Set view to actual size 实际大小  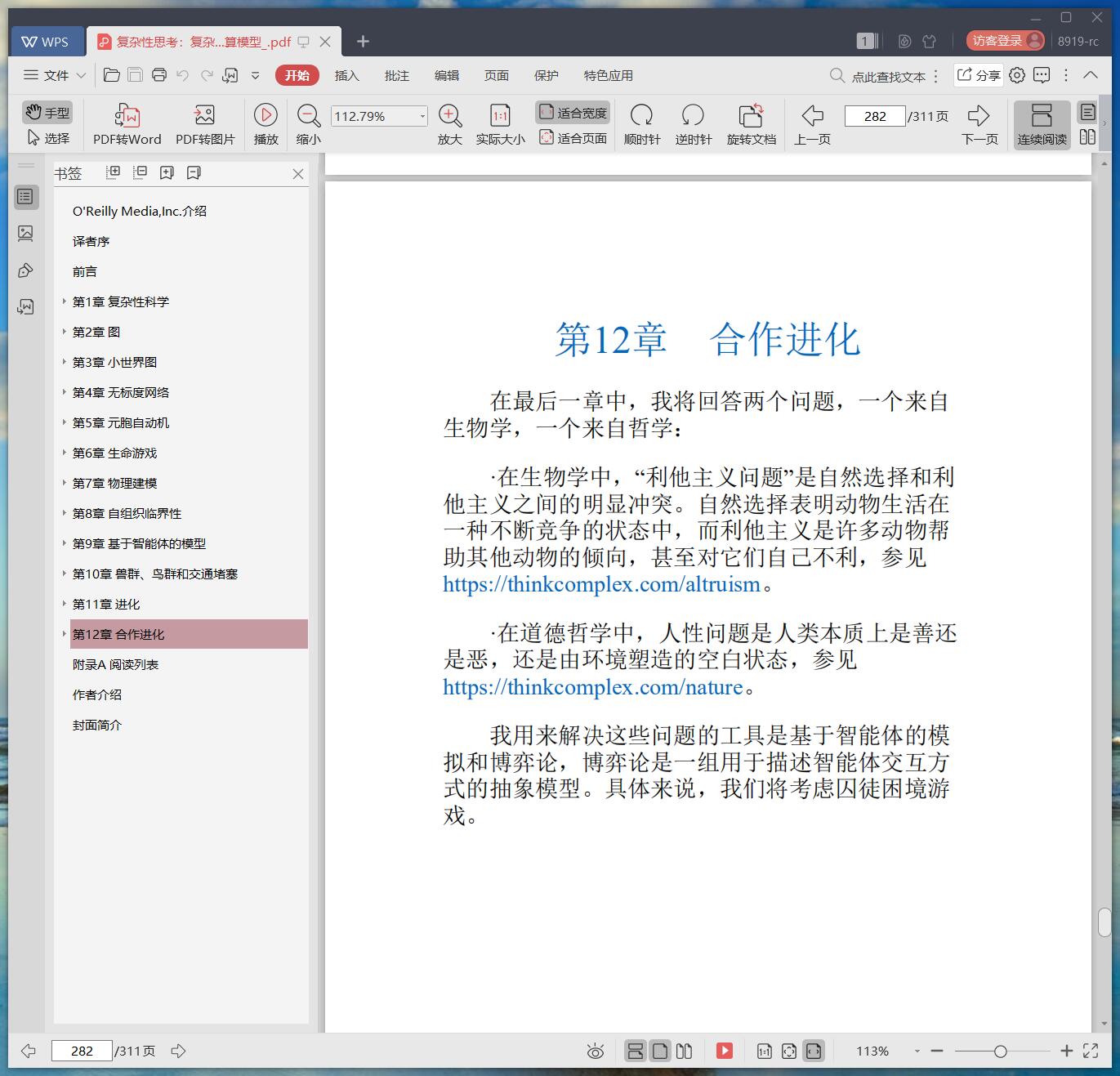pos(500,125)
